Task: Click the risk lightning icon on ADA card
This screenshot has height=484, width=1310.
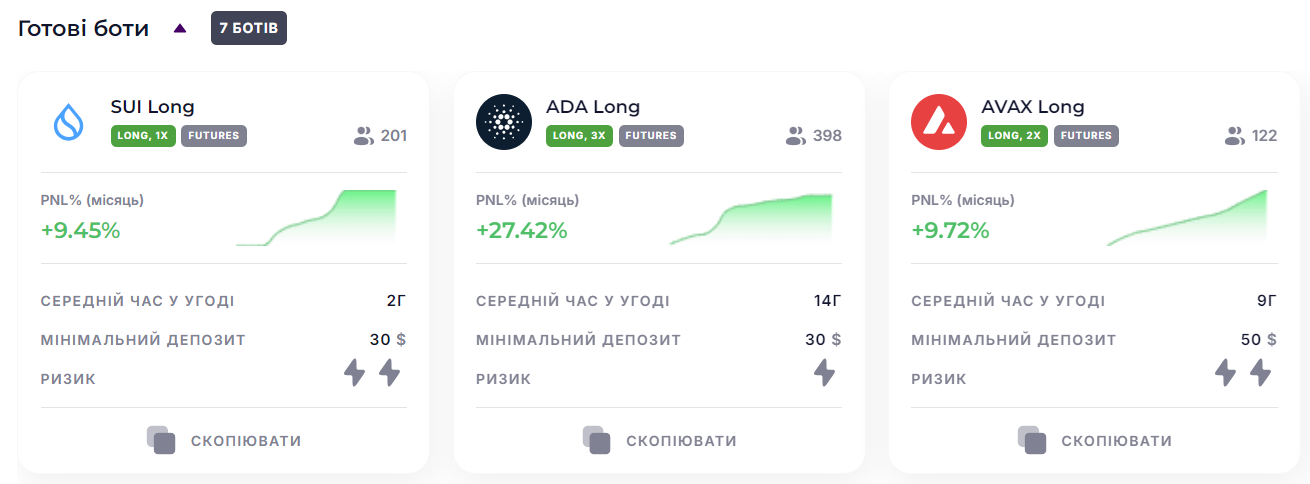Action: (x=824, y=373)
